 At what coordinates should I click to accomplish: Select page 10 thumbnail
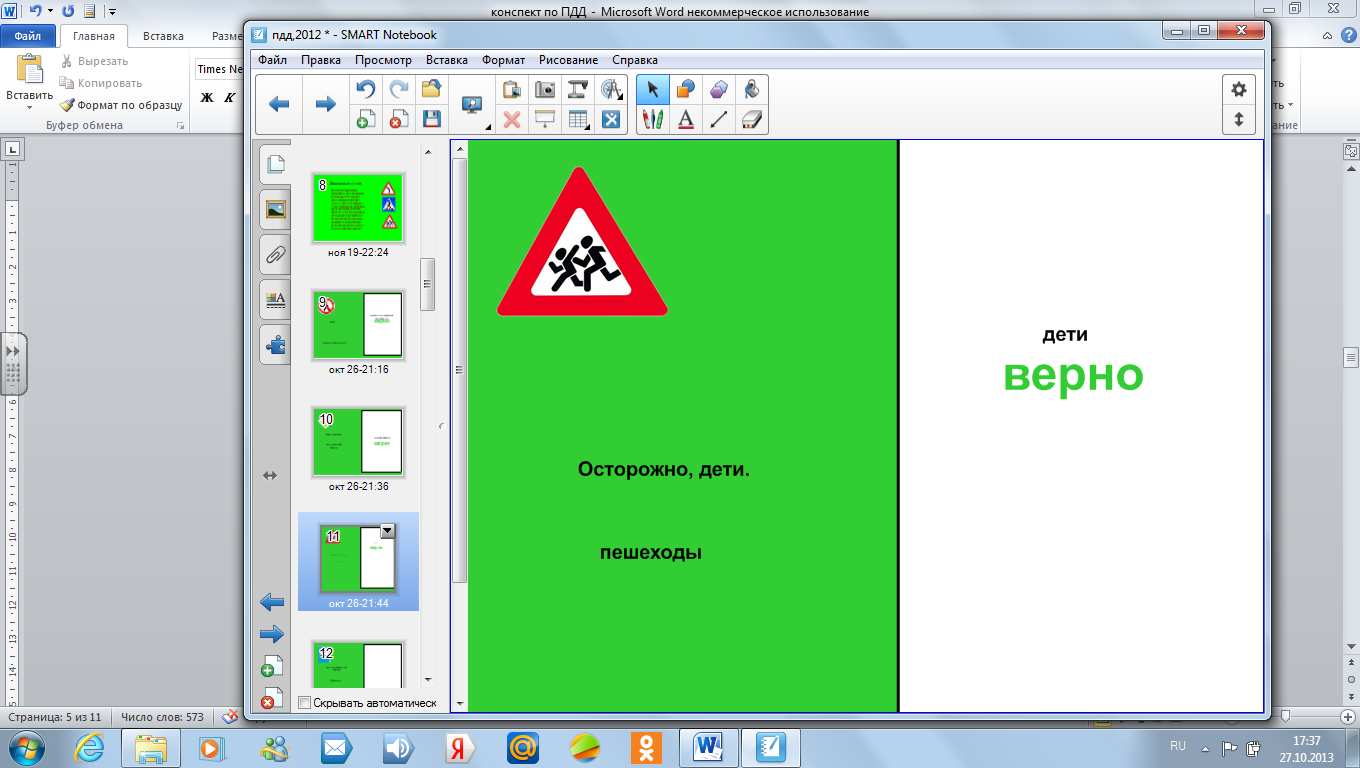[358, 442]
